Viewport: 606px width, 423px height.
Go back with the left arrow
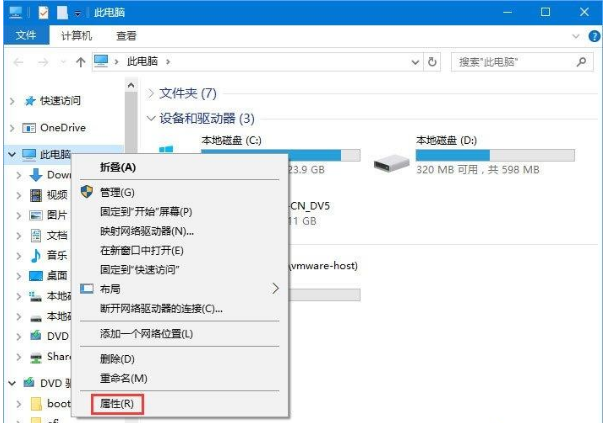pos(18,62)
